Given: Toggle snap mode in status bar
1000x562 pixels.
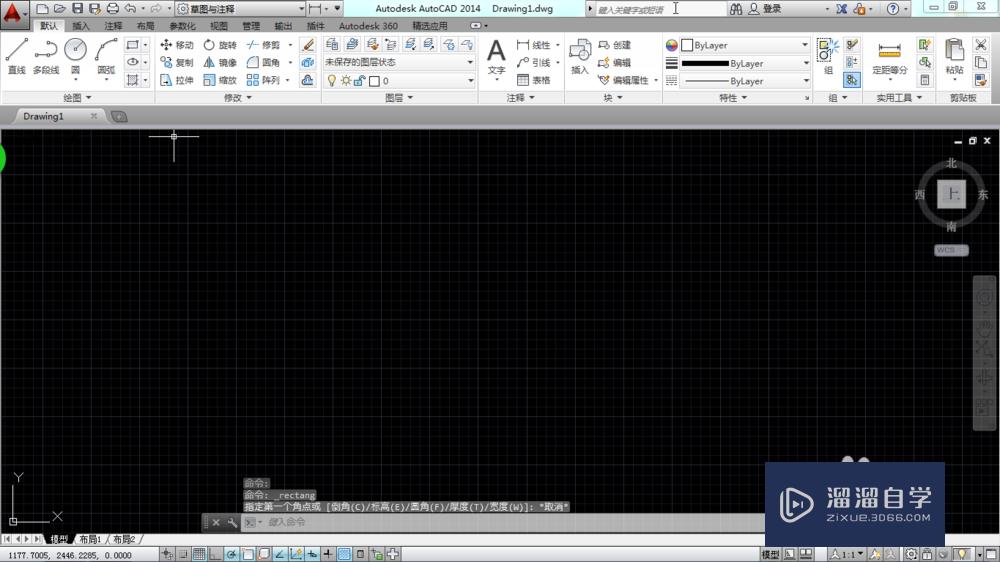Looking at the screenshot, I should [183, 554].
